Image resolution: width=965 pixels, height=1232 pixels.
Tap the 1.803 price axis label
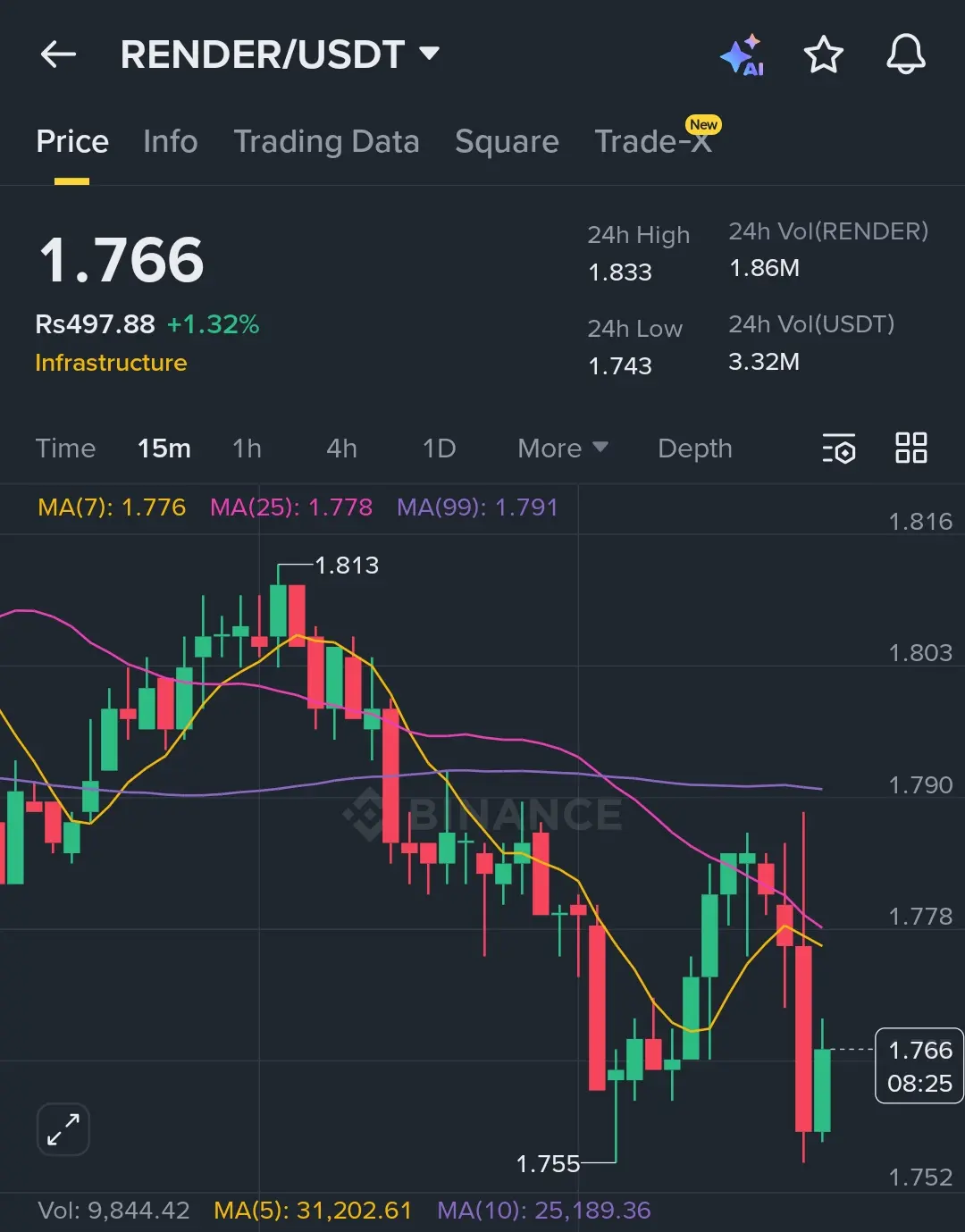tap(920, 653)
